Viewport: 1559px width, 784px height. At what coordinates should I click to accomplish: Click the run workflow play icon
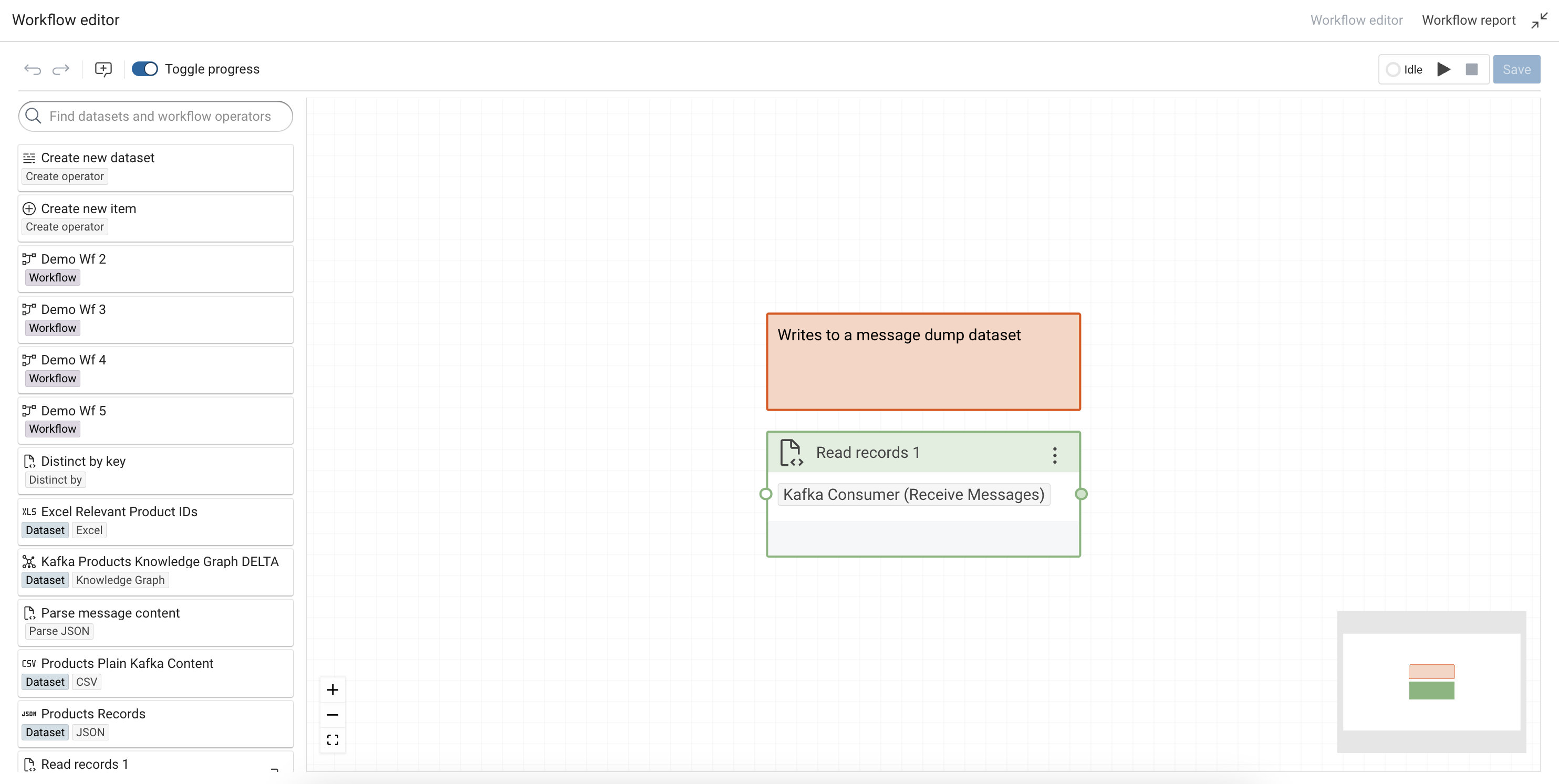[1443, 69]
